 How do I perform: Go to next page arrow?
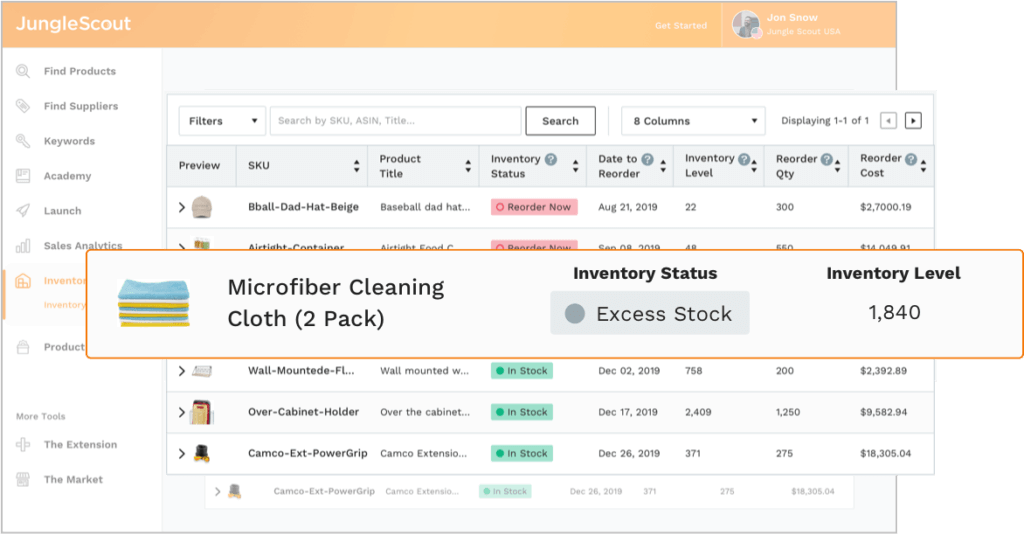tap(913, 121)
